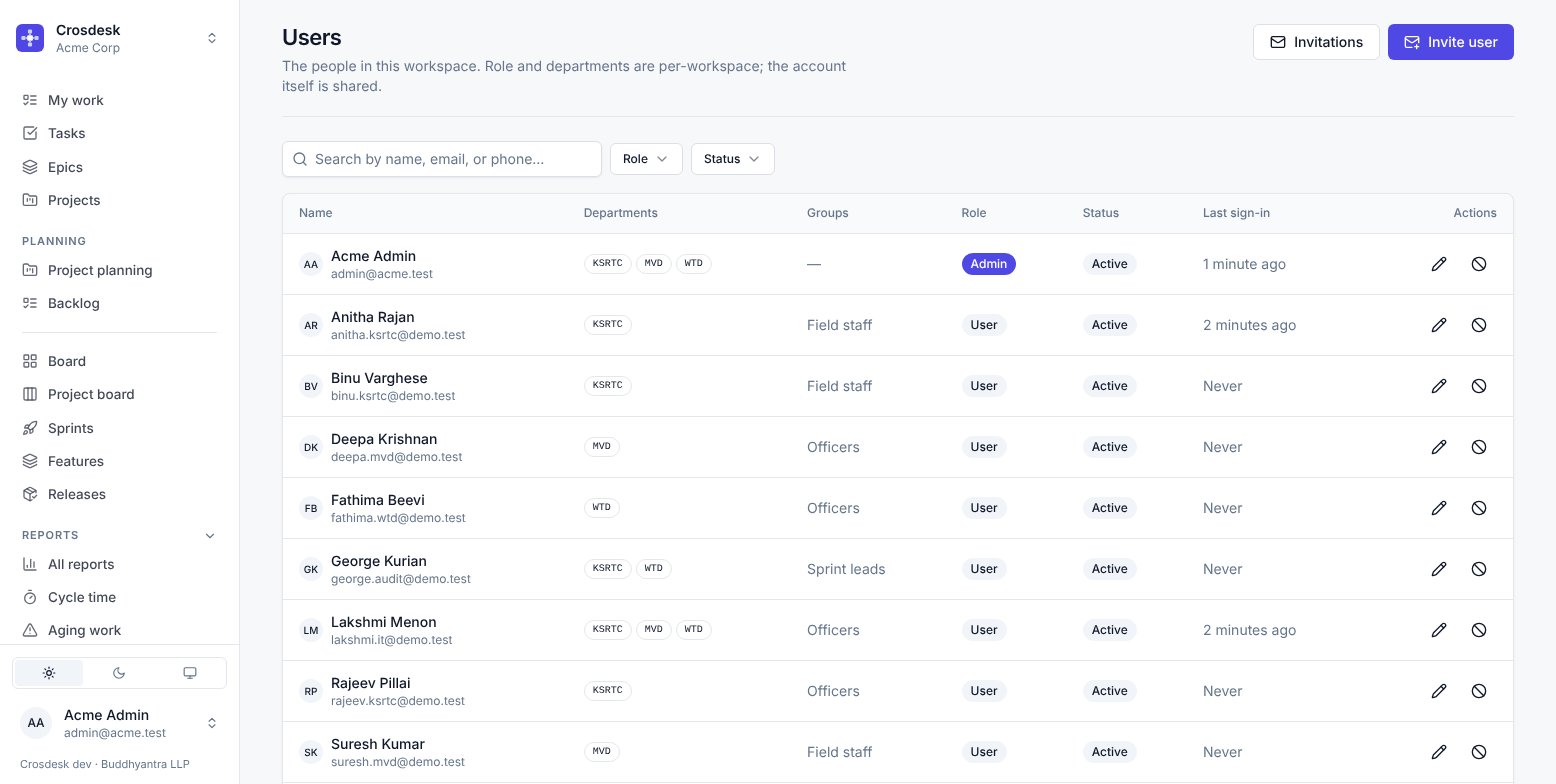Click the user search input field
This screenshot has height=784, width=1556.
tap(442, 159)
